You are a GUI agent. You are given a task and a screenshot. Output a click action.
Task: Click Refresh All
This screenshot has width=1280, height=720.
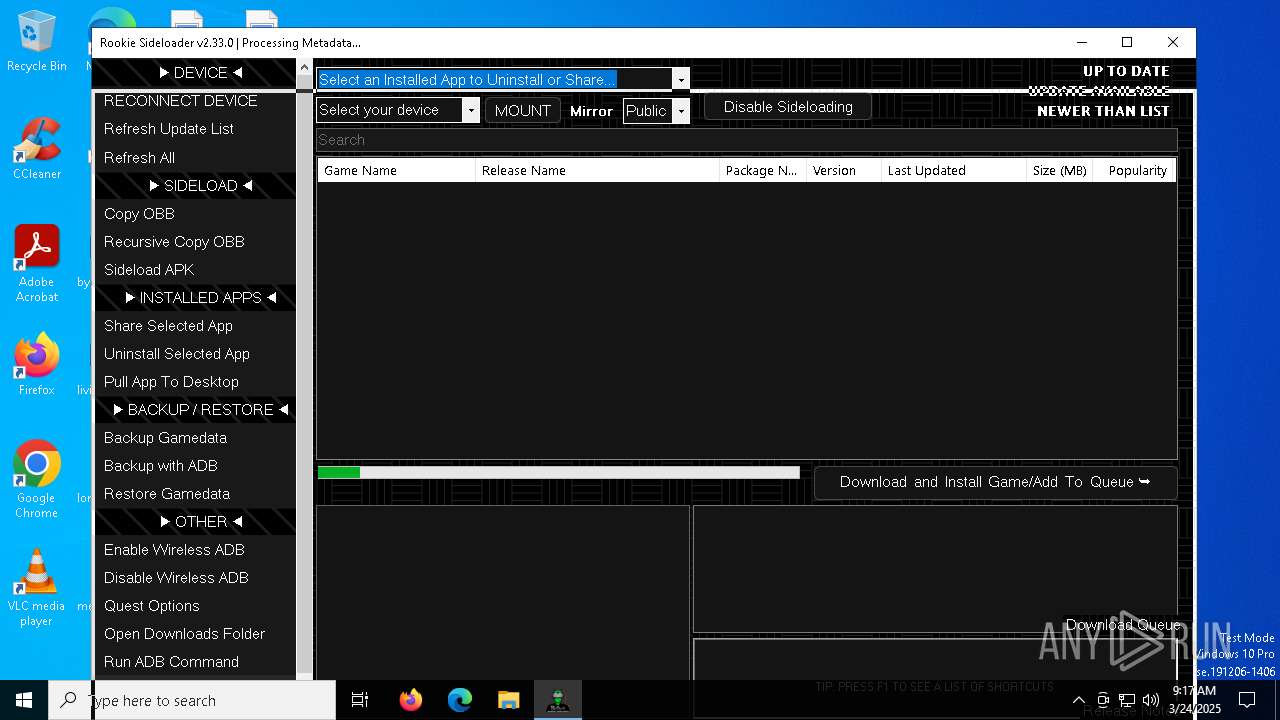pos(195,157)
